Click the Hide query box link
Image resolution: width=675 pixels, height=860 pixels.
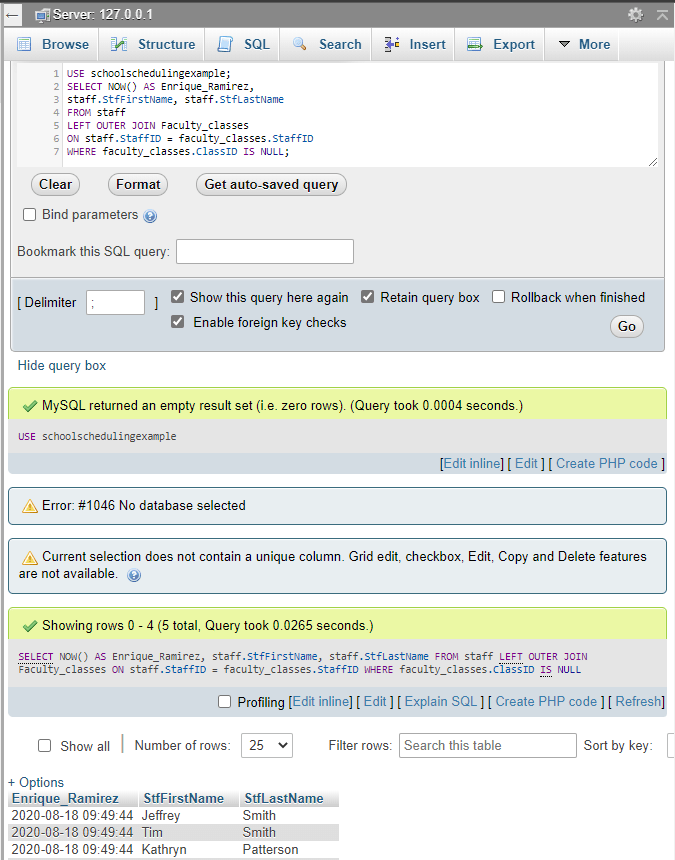pyautogui.click(x=61, y=366)
